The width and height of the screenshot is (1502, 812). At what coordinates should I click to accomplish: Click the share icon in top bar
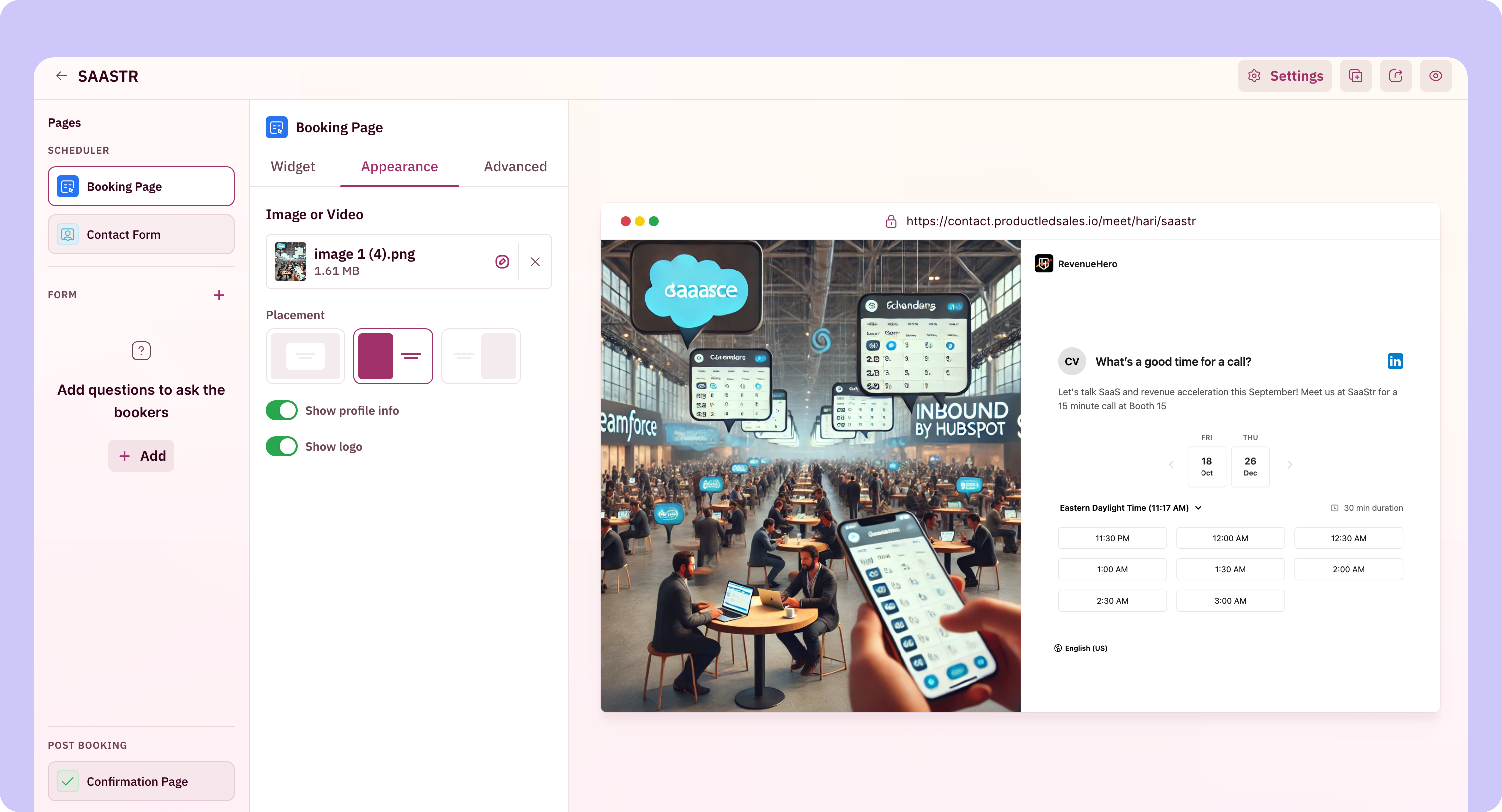(x=1395, y=76)
